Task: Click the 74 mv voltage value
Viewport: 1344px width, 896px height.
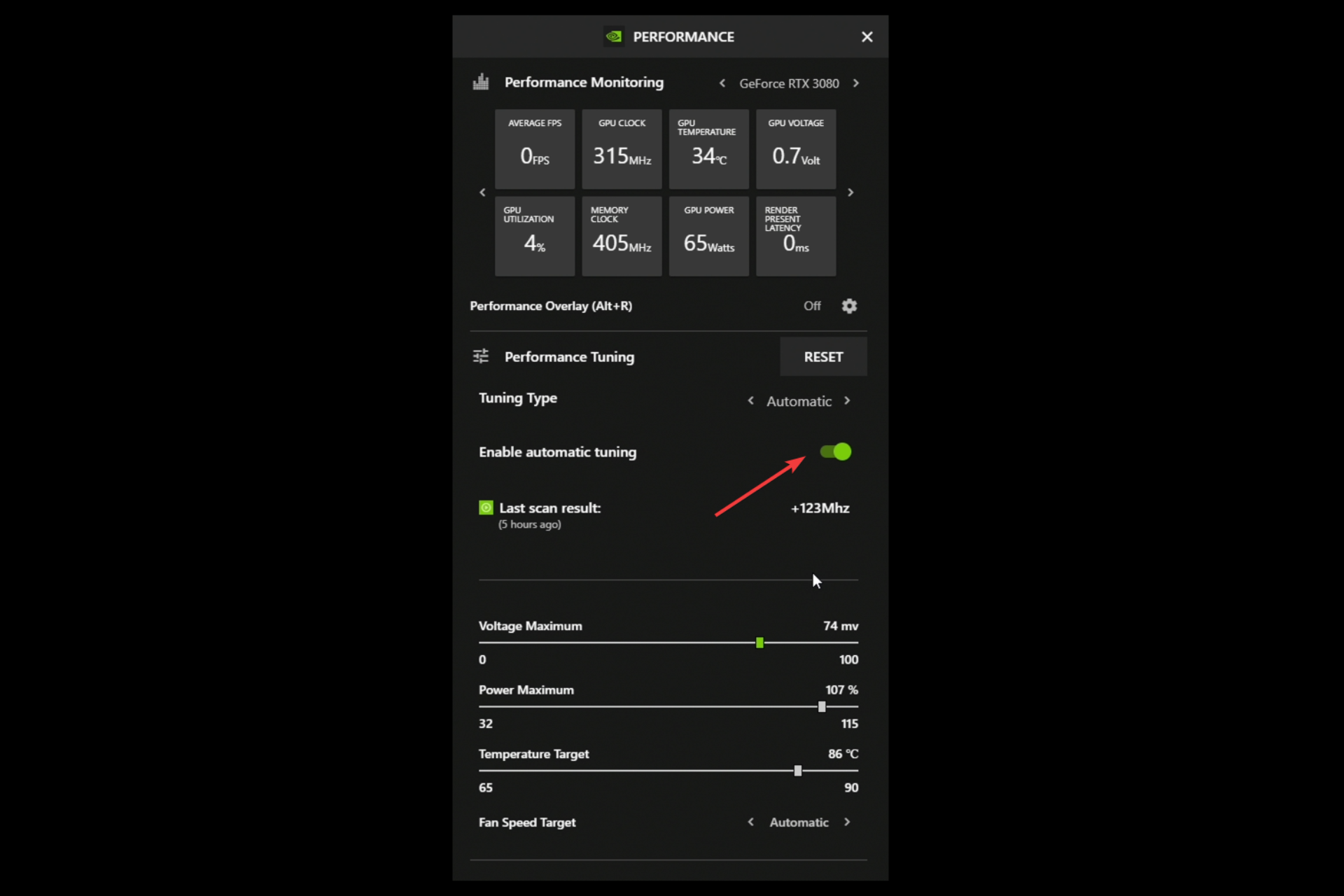Action: point(841,626)
